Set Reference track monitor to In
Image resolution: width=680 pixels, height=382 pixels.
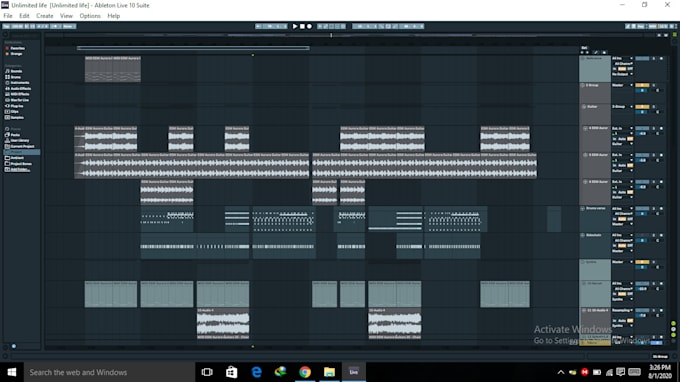click(x=615, y=69)
